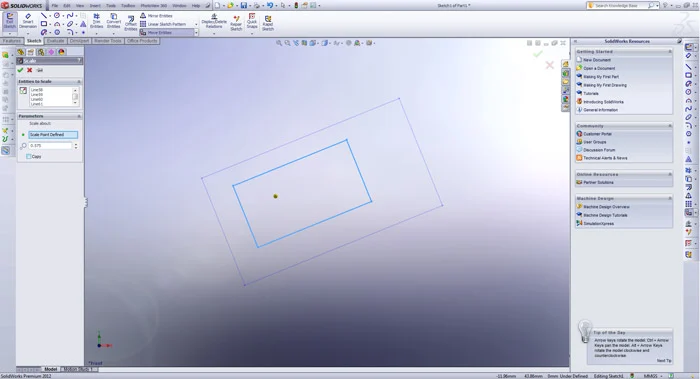This screenshot has width=700, height=379.
Task: Click Zoom to Fit in the view toolbar
Action: 279,43
